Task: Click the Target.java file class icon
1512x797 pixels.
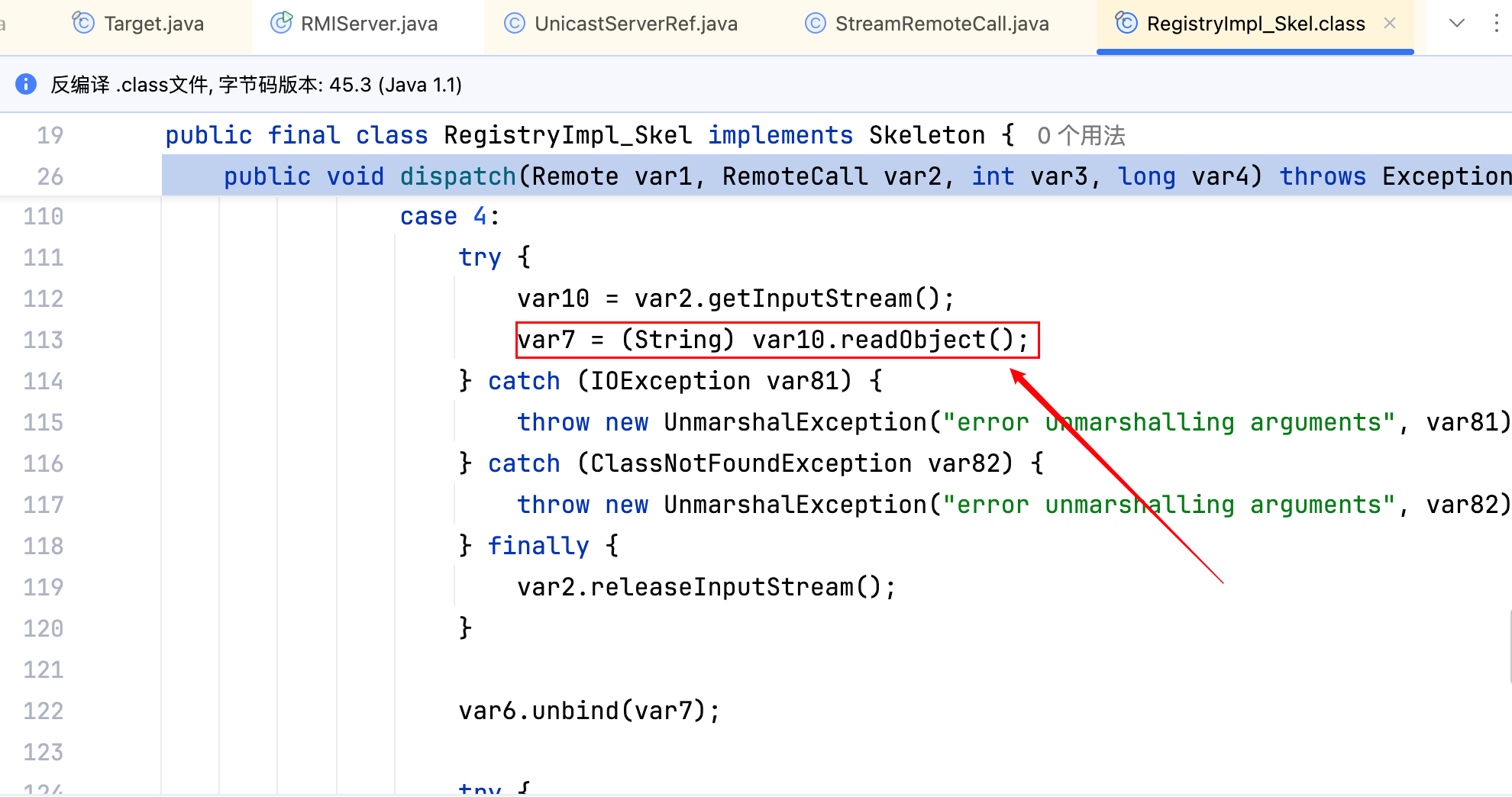Action: coord(82,24)
